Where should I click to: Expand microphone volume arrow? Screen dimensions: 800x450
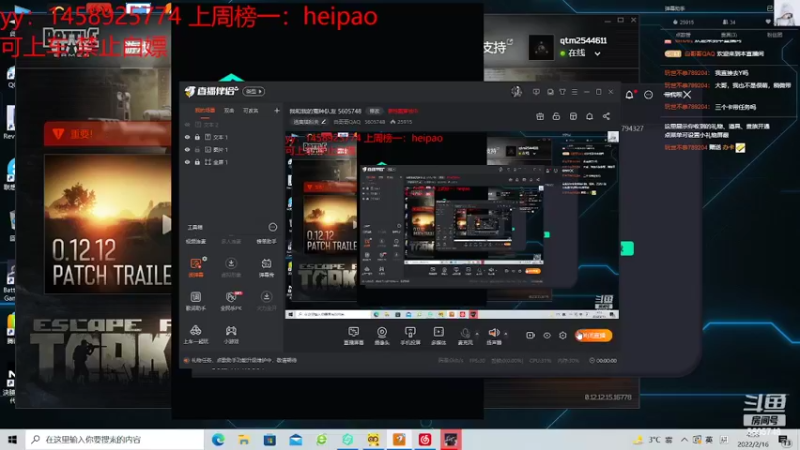point(477,334)
